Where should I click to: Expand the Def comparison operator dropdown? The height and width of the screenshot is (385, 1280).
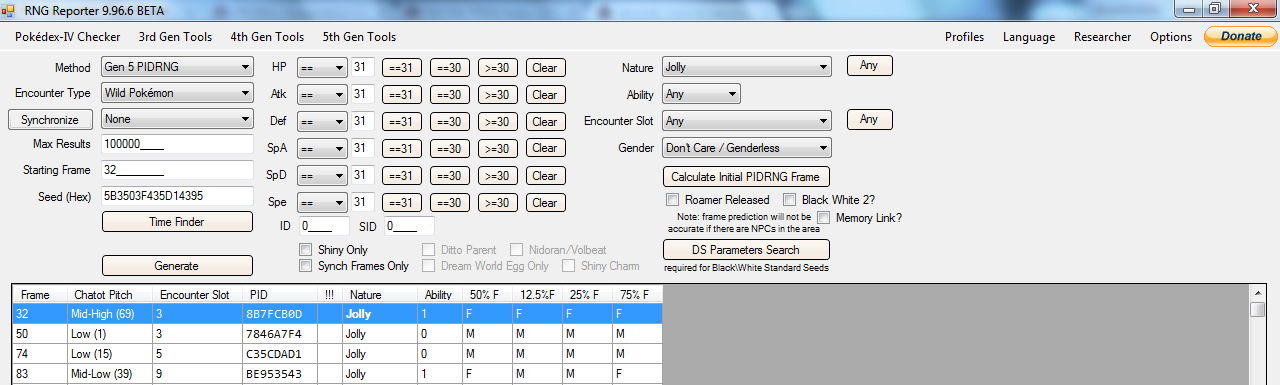coord(322,122)
